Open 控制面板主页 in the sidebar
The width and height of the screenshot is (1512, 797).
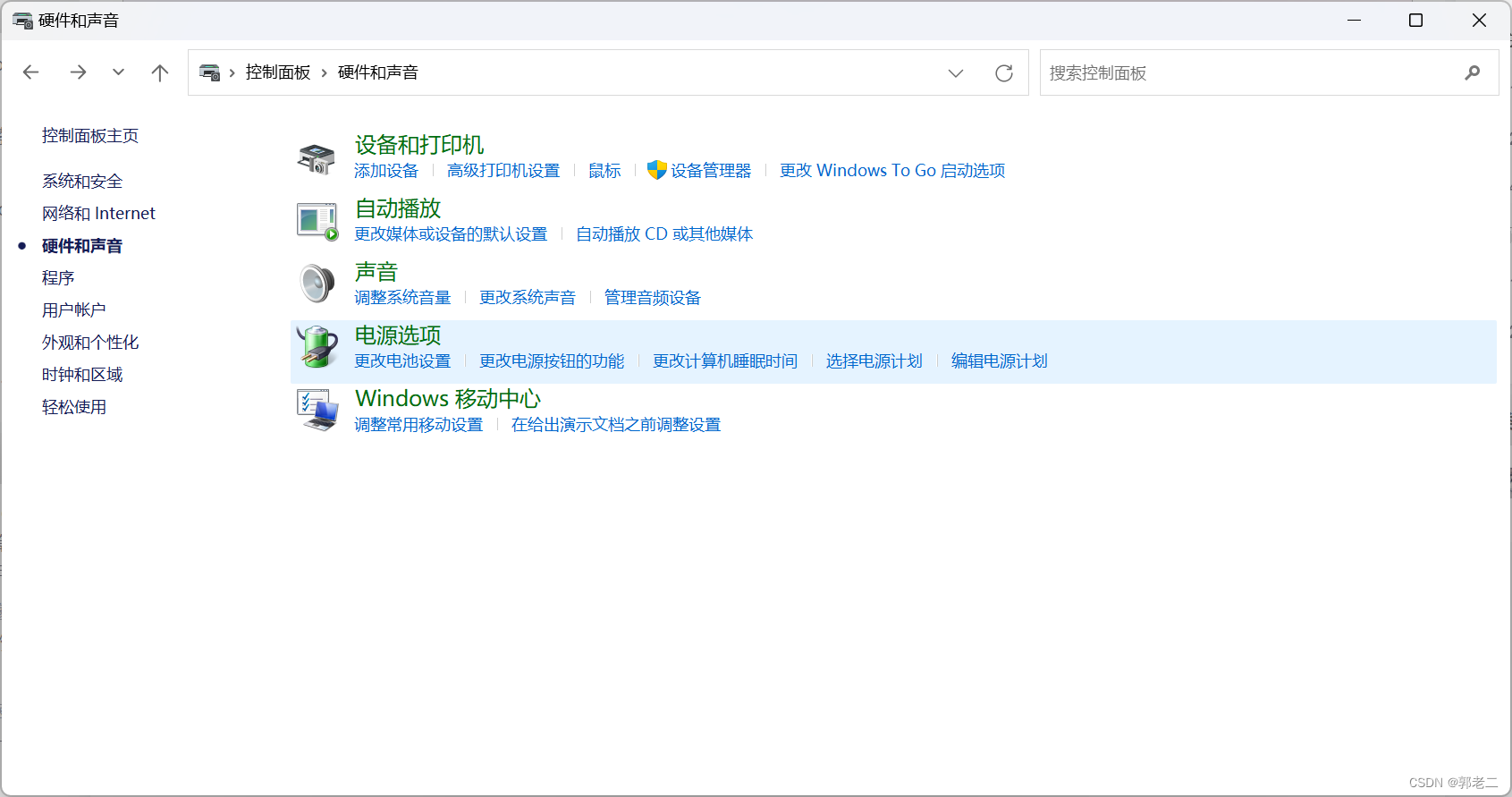point(90,135)
